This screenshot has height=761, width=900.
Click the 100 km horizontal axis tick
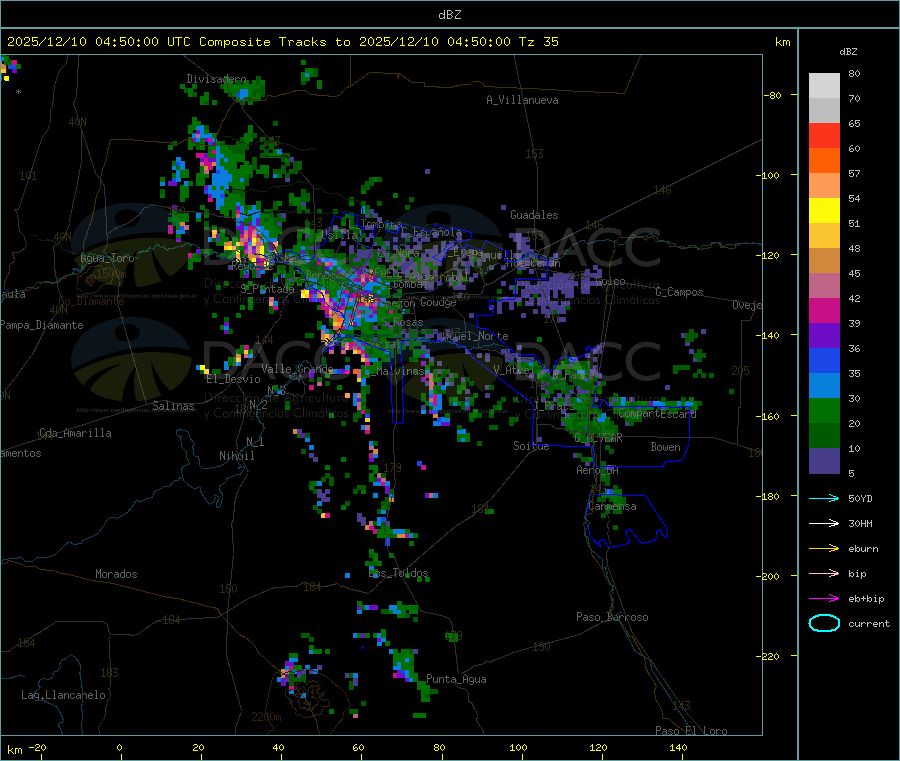click(518, 747)
